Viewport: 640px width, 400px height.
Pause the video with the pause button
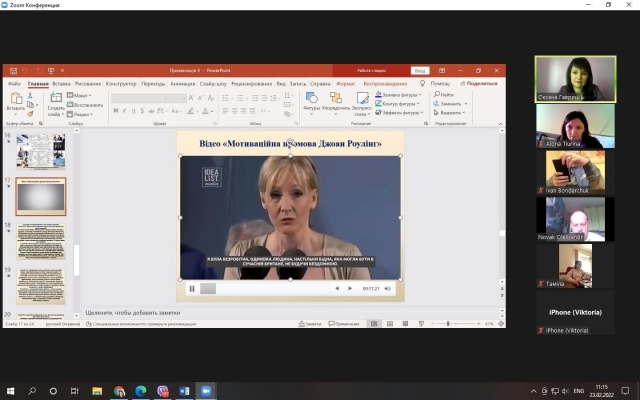[x=192, y=288]
